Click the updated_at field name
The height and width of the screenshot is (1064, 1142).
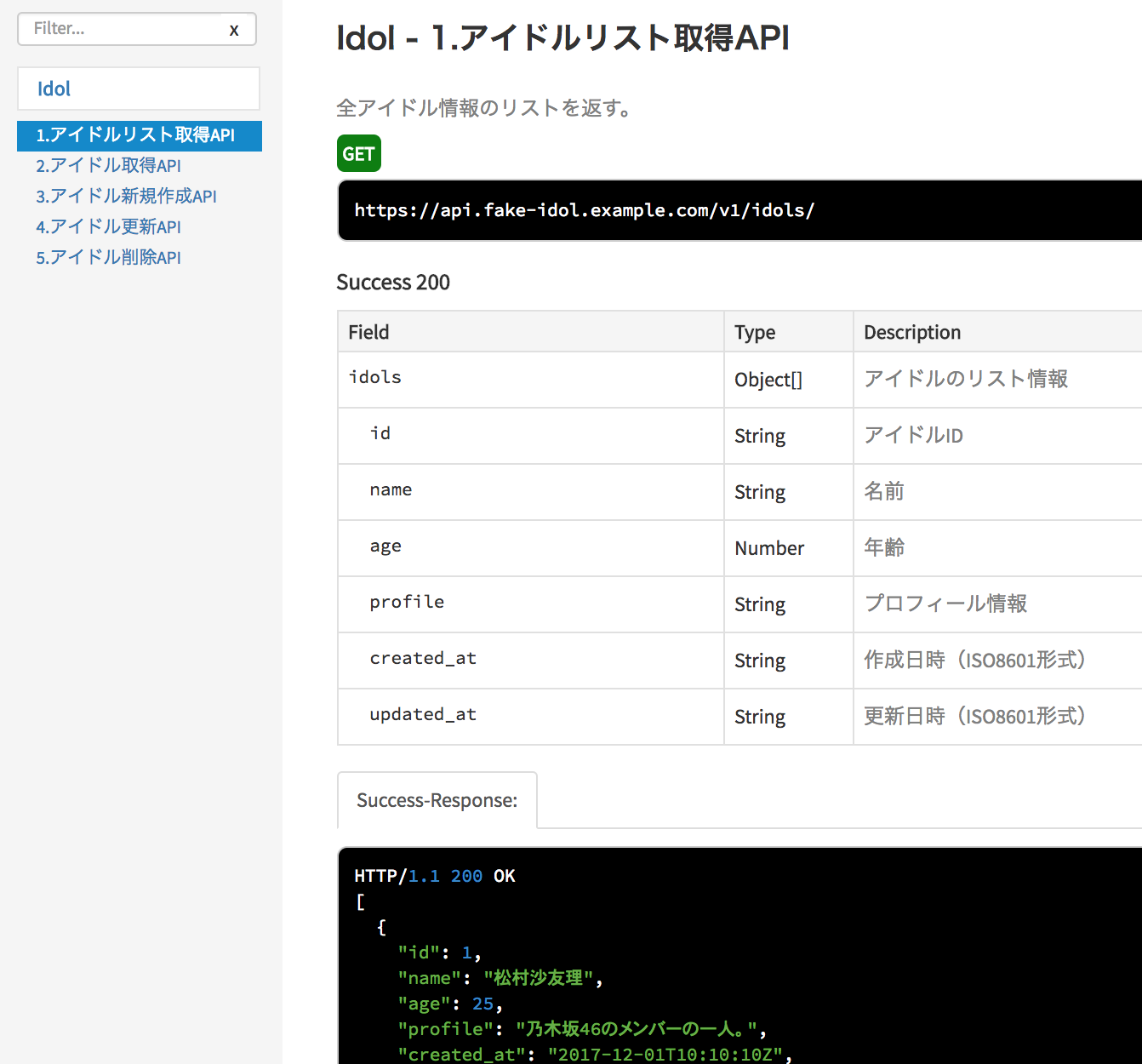point(423,714)
